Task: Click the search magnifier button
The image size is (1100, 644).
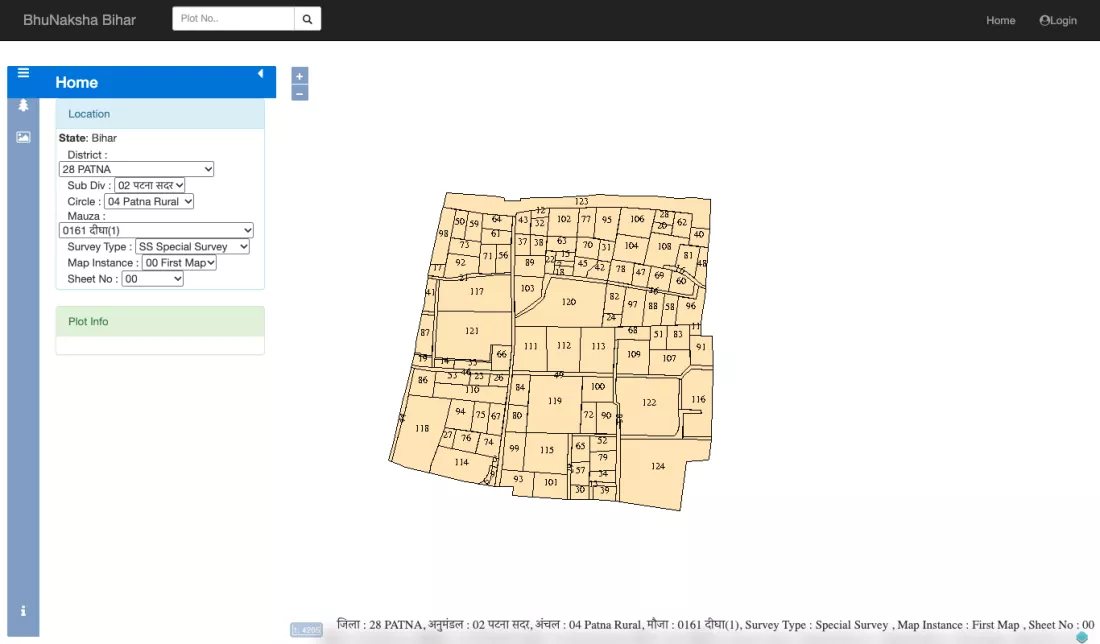Action: 307,19
